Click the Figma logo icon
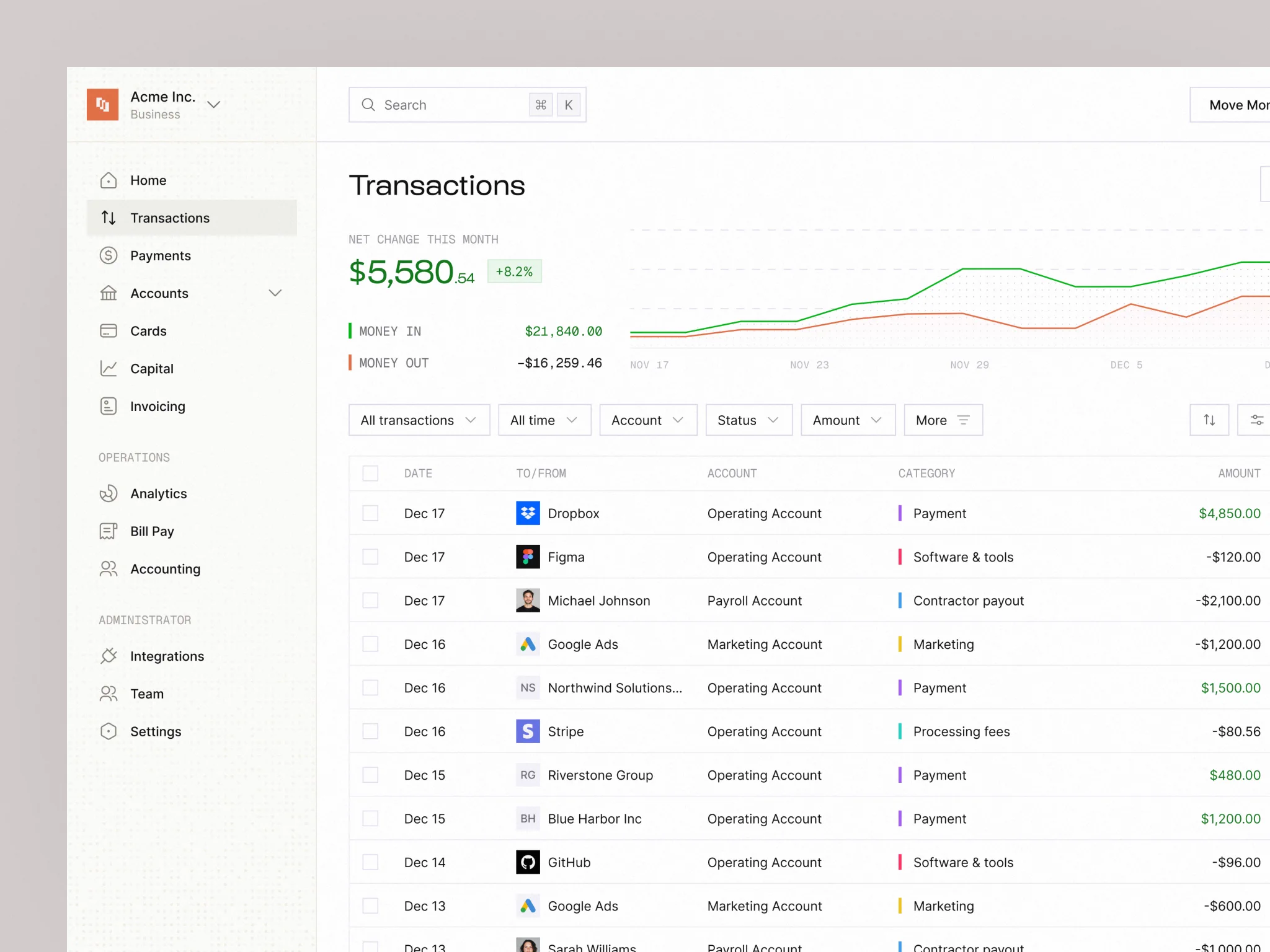 (528, 557)
